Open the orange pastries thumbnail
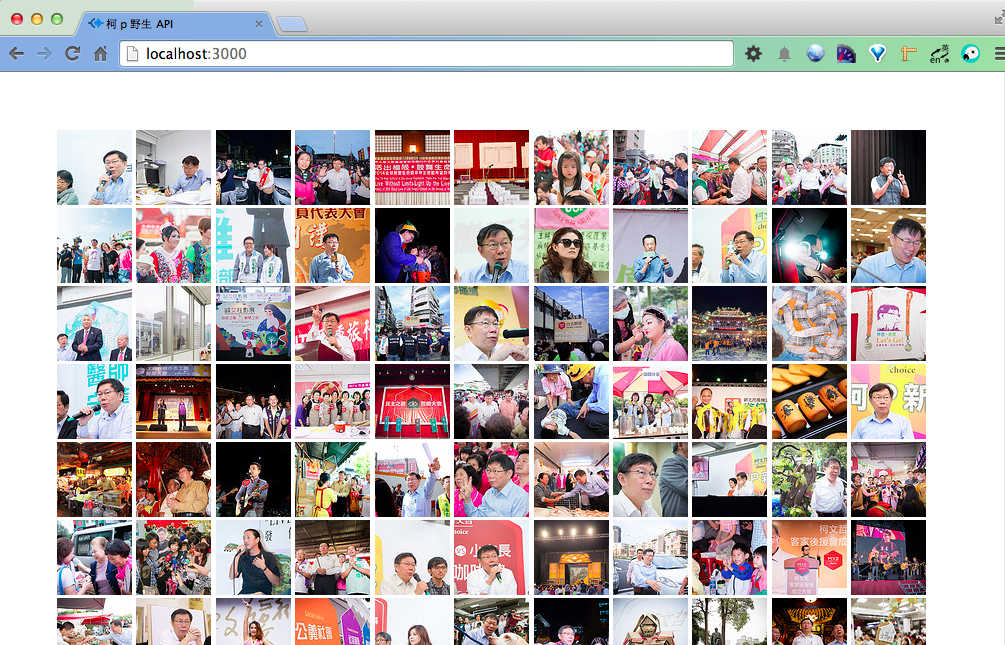 pyautogui.click(x=809, y=401)
